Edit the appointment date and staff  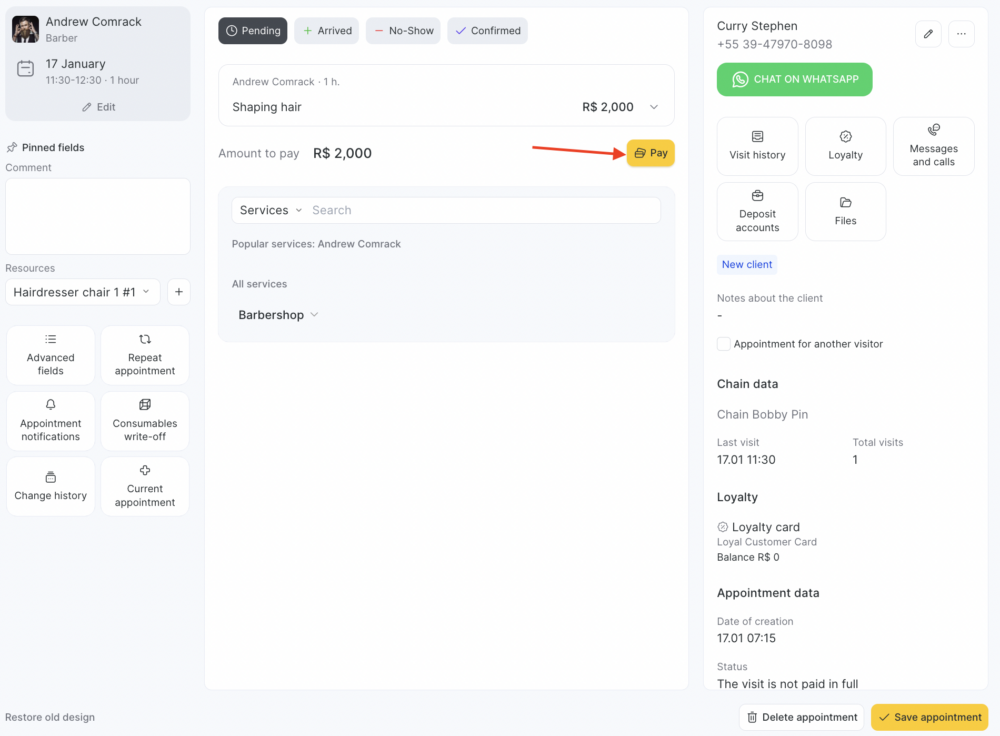point(98,107)
